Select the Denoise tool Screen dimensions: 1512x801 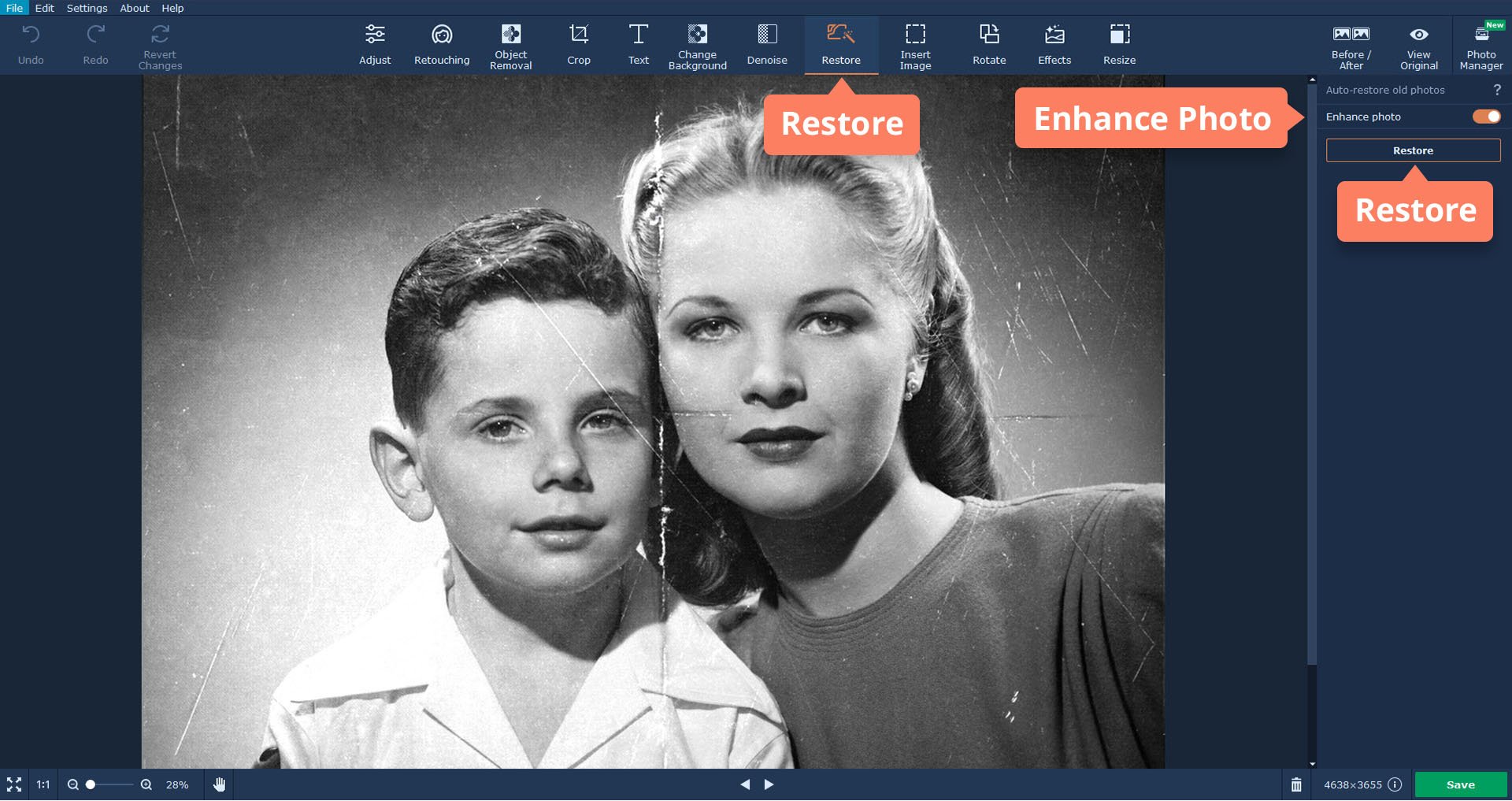(x=767, y=46)
